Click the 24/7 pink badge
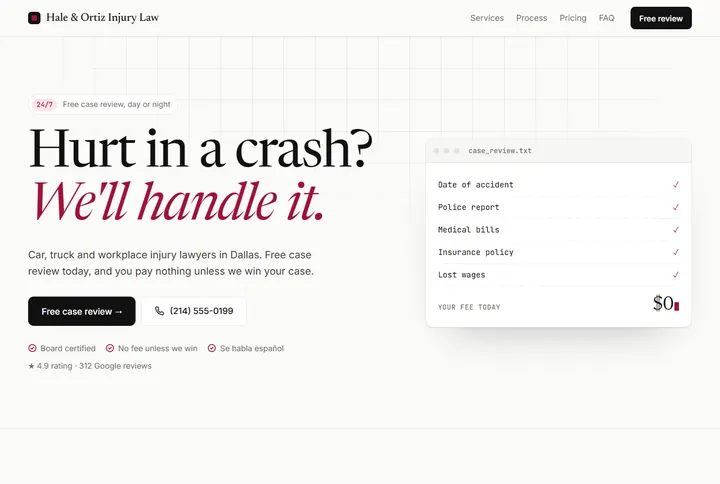720x484 pixels. [x=45, y=104]
